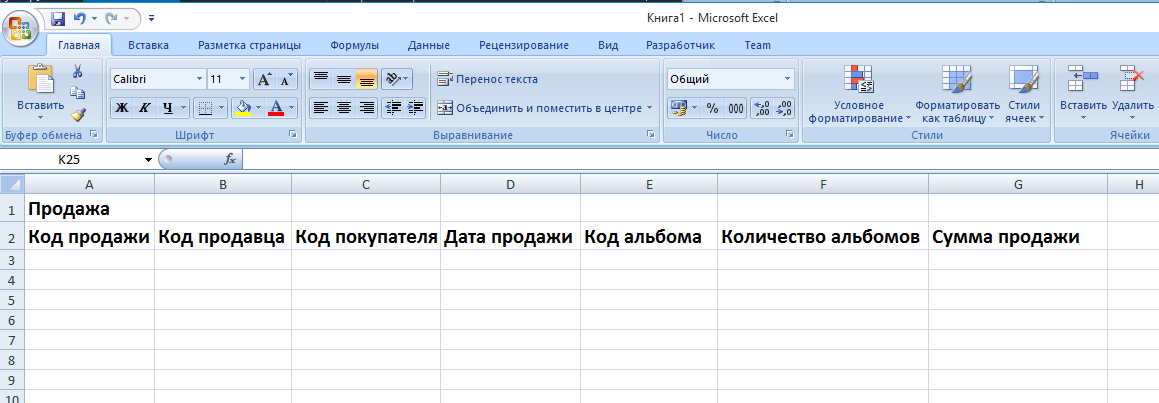Enable Перенос текста wrap text

[x=488, y=79]
